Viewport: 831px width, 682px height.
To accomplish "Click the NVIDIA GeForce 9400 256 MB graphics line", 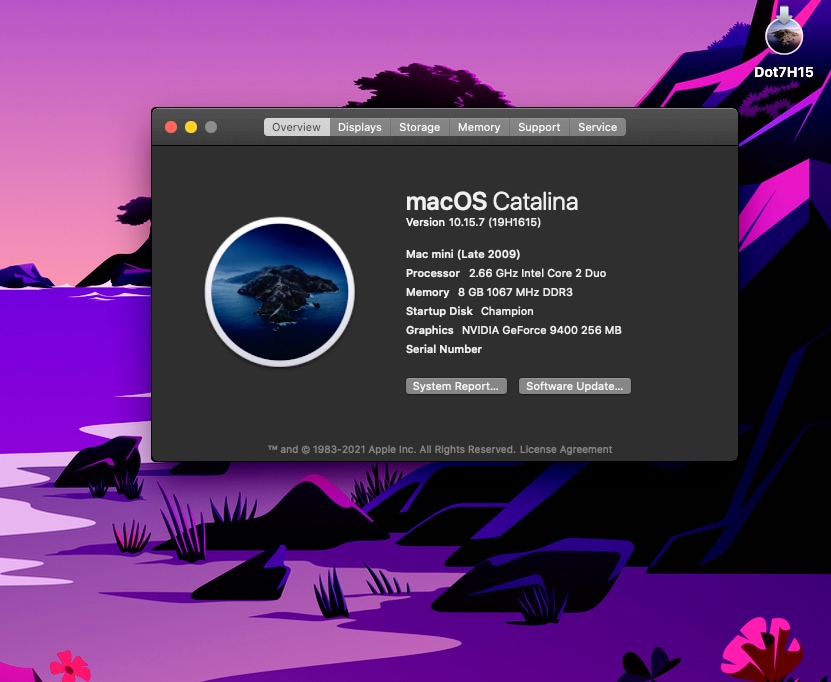I will pos(514,330).
